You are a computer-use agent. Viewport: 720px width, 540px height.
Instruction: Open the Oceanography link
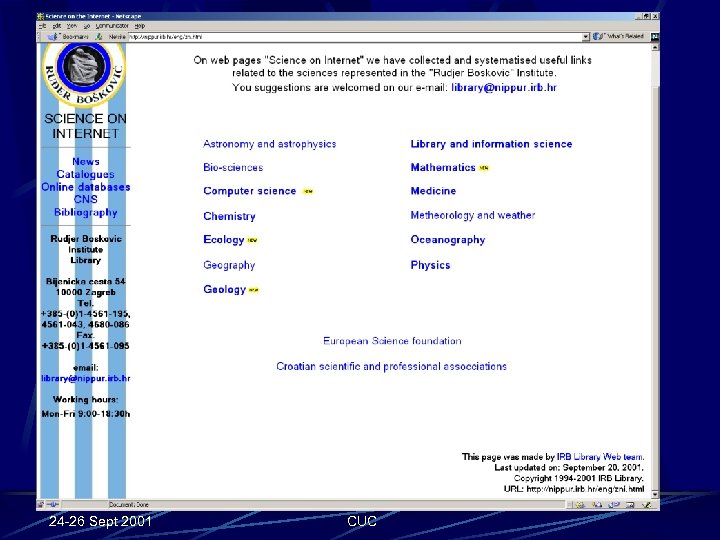point(448,240)
